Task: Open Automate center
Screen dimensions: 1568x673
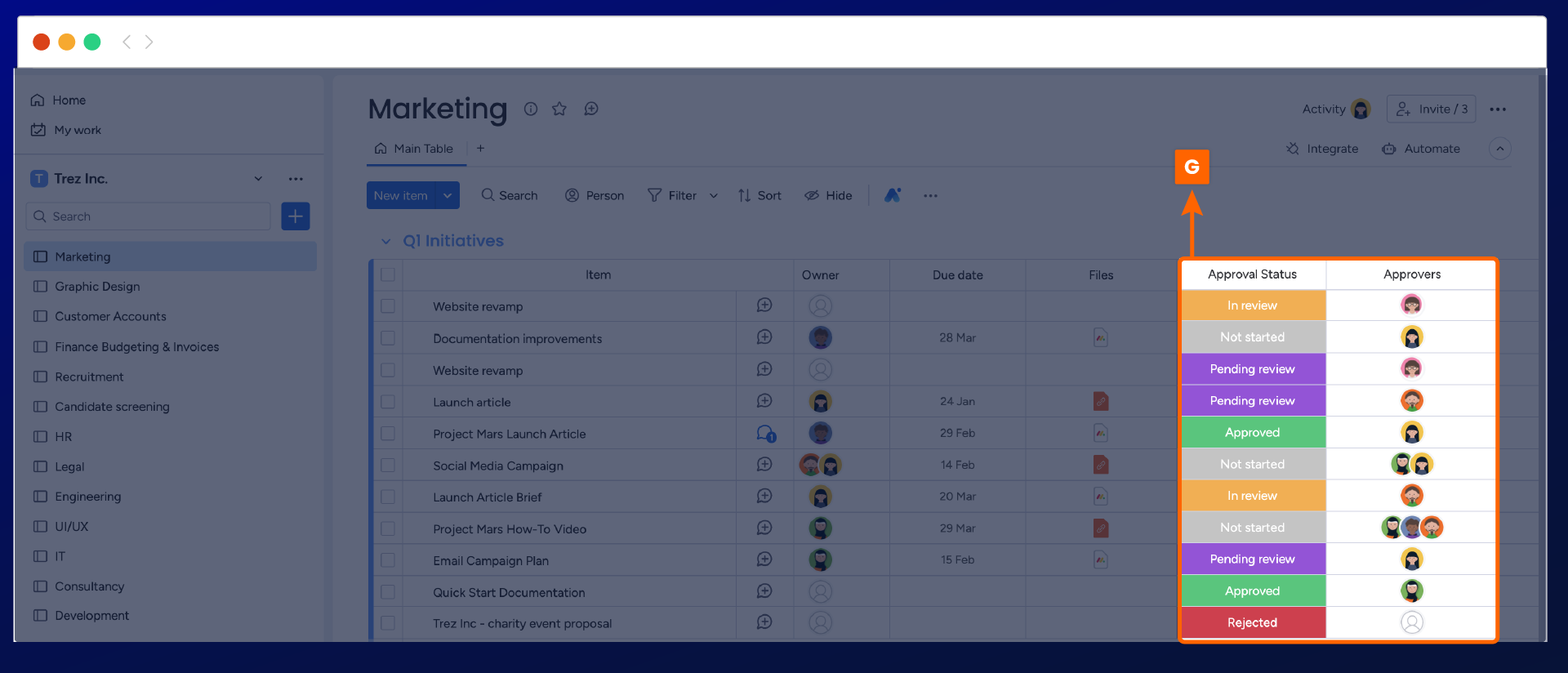Action: pyautogui.click(x=1421, y=149)
